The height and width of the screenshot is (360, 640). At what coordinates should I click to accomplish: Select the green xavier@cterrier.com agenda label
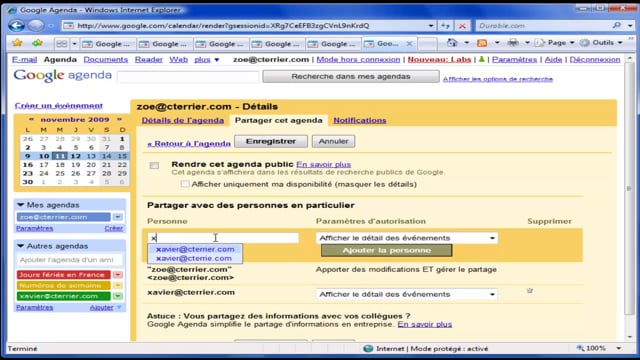click(x=64, y=296)
